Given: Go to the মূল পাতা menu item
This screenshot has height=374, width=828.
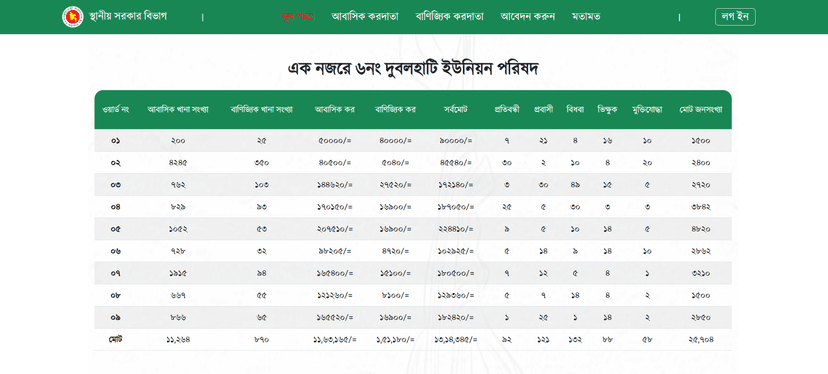Looking at the screenshot, I should [298, 16].
